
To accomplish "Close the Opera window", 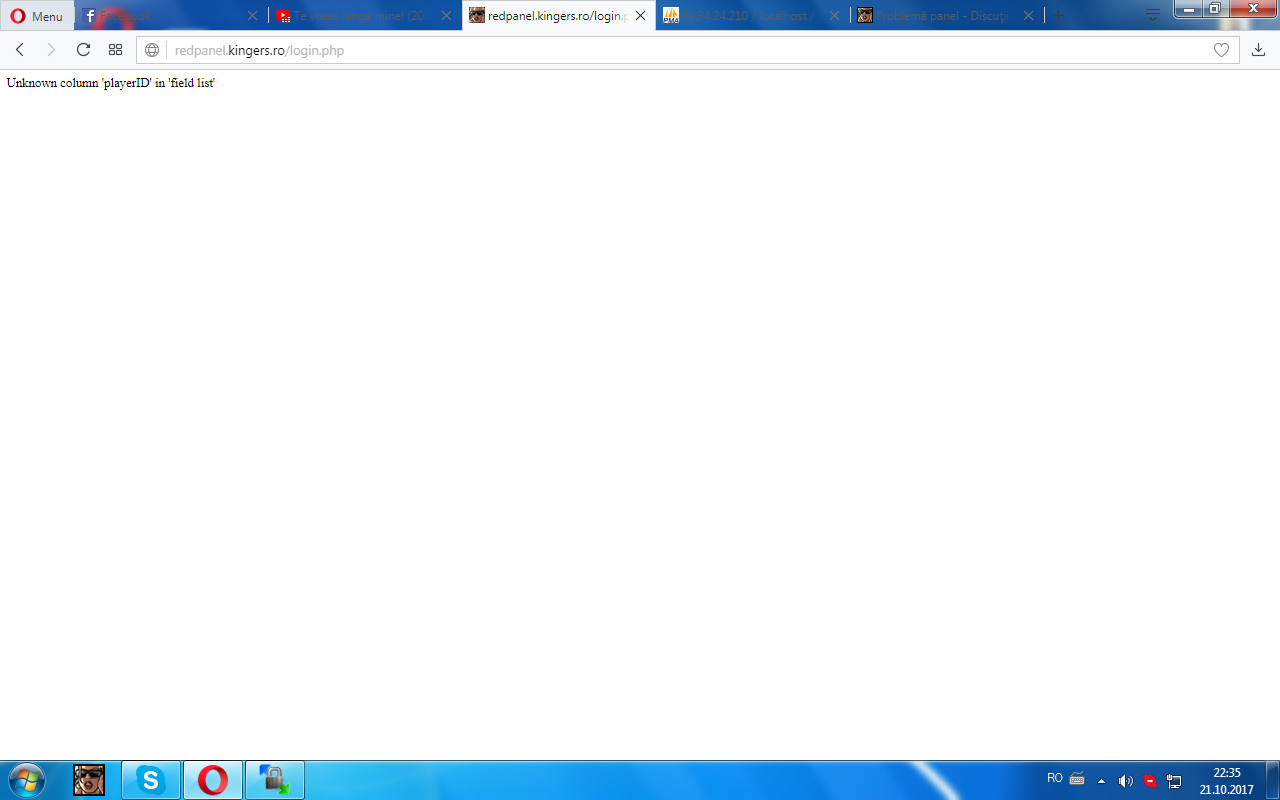I will (1252, 9).
